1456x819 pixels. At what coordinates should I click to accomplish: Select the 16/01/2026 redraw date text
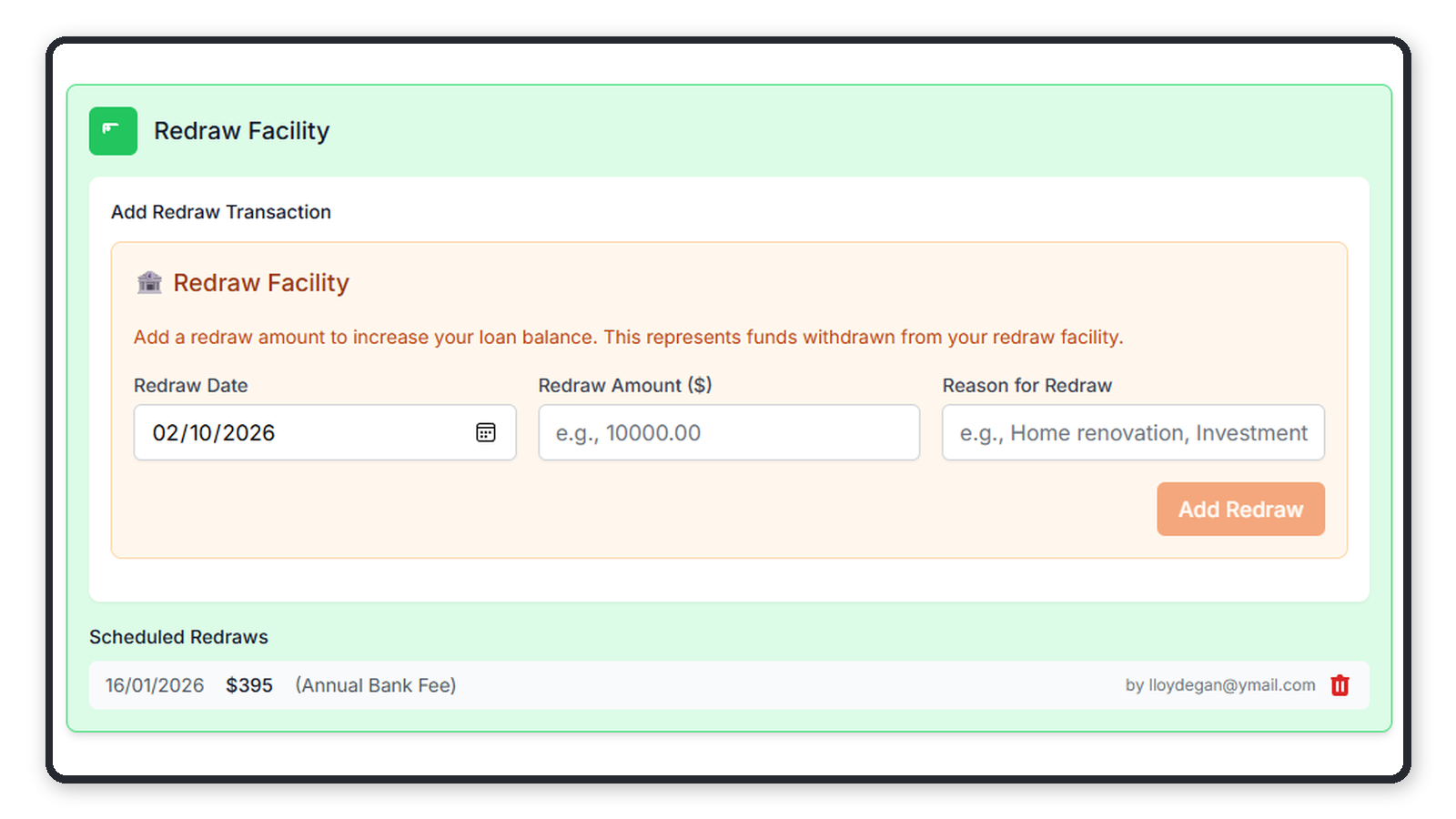[x=155, y=685]
